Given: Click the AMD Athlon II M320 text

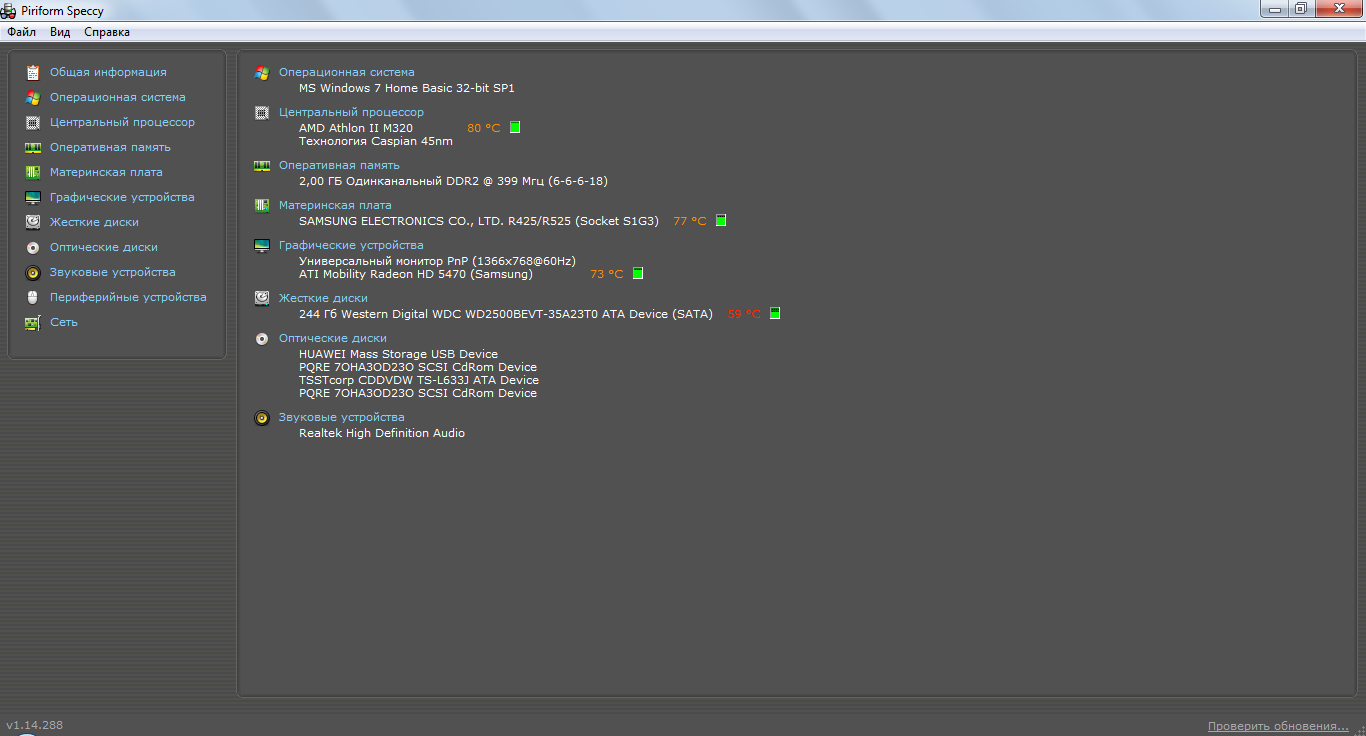Looking at the screenshot, I should click(x=356, y=128).
